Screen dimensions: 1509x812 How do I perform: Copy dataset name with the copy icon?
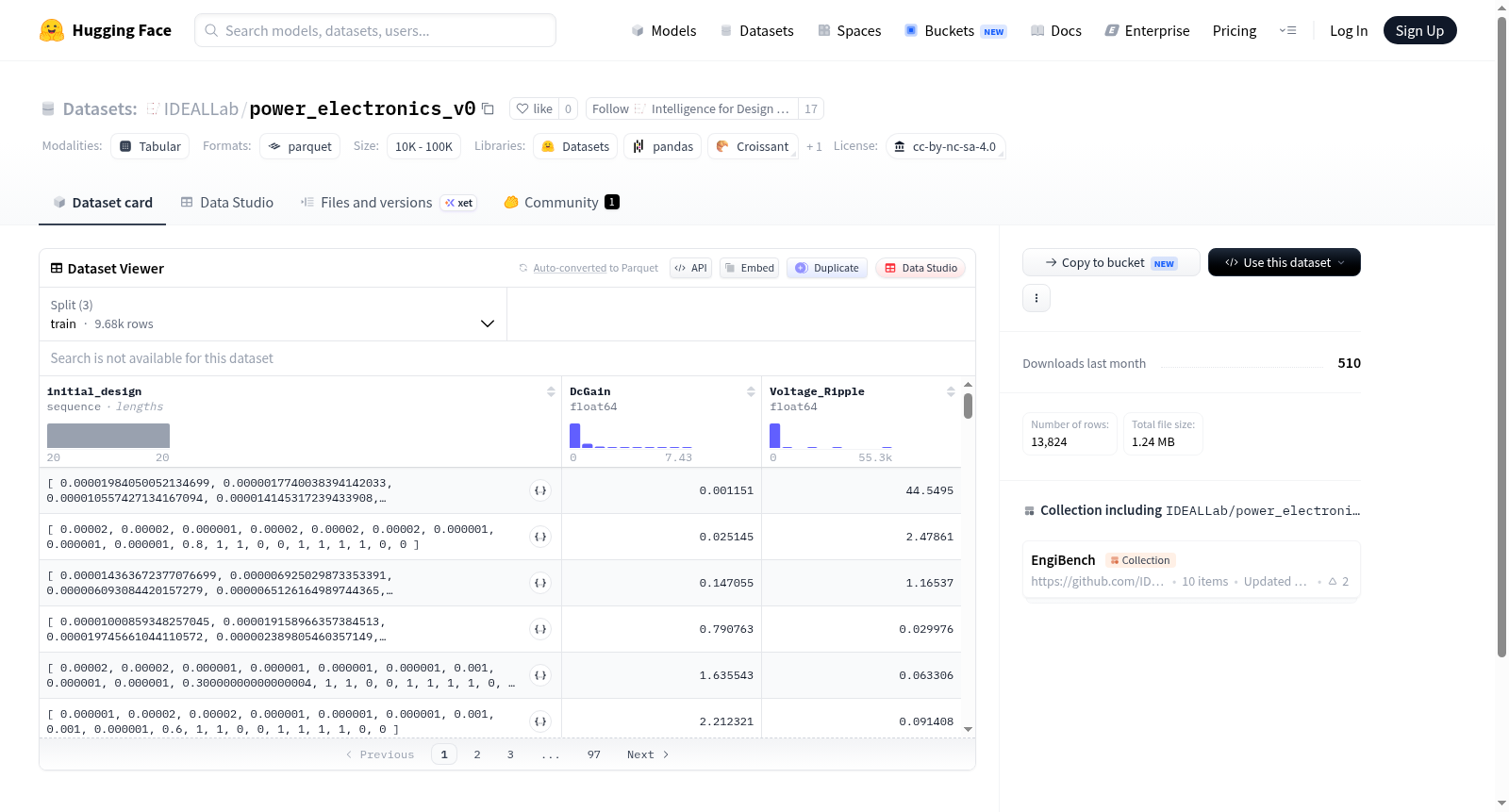pyautogui.click(x=488, y=108)
